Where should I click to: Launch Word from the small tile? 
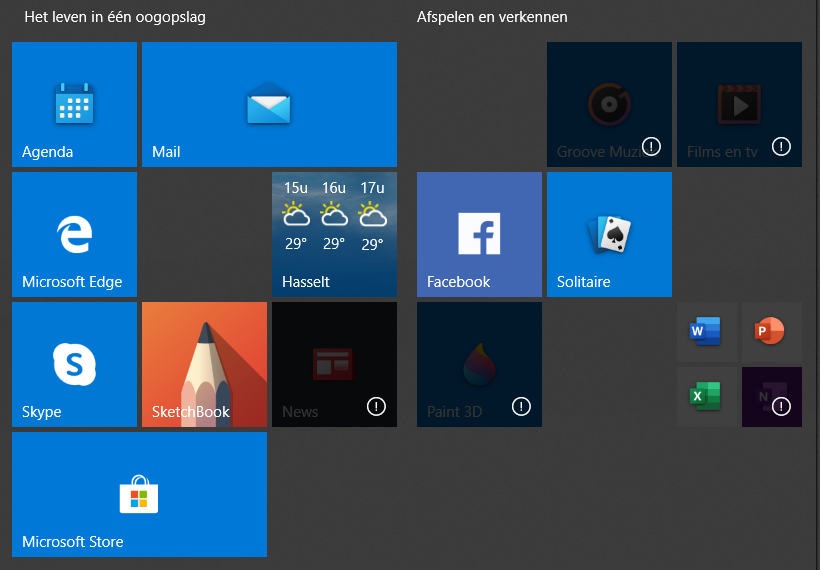click(x=707, y=332)
